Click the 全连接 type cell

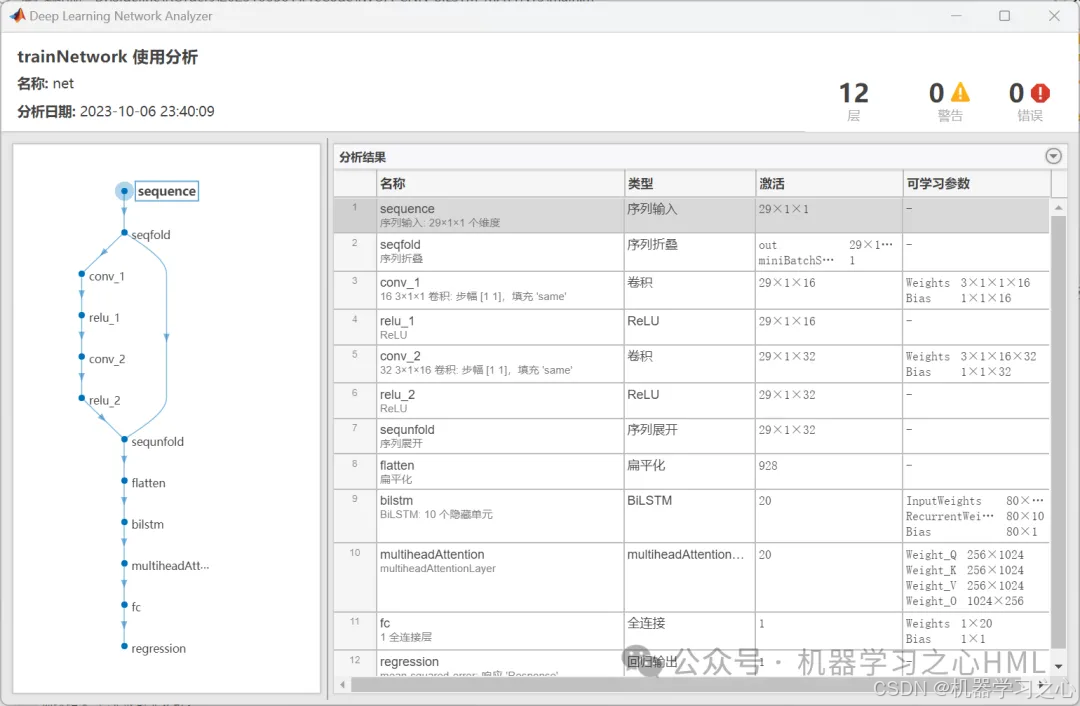689,631
